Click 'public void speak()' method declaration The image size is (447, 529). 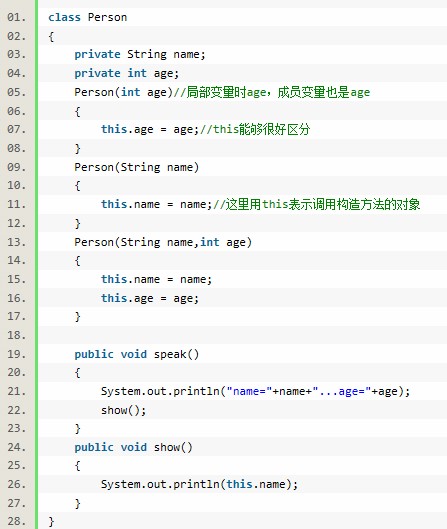click(x=137, y=355)
